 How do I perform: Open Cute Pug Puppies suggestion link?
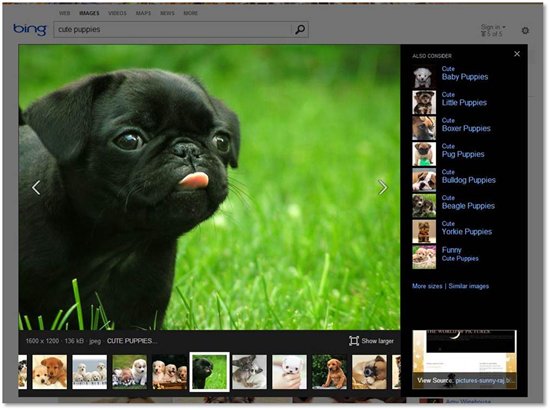coord(463,150)
